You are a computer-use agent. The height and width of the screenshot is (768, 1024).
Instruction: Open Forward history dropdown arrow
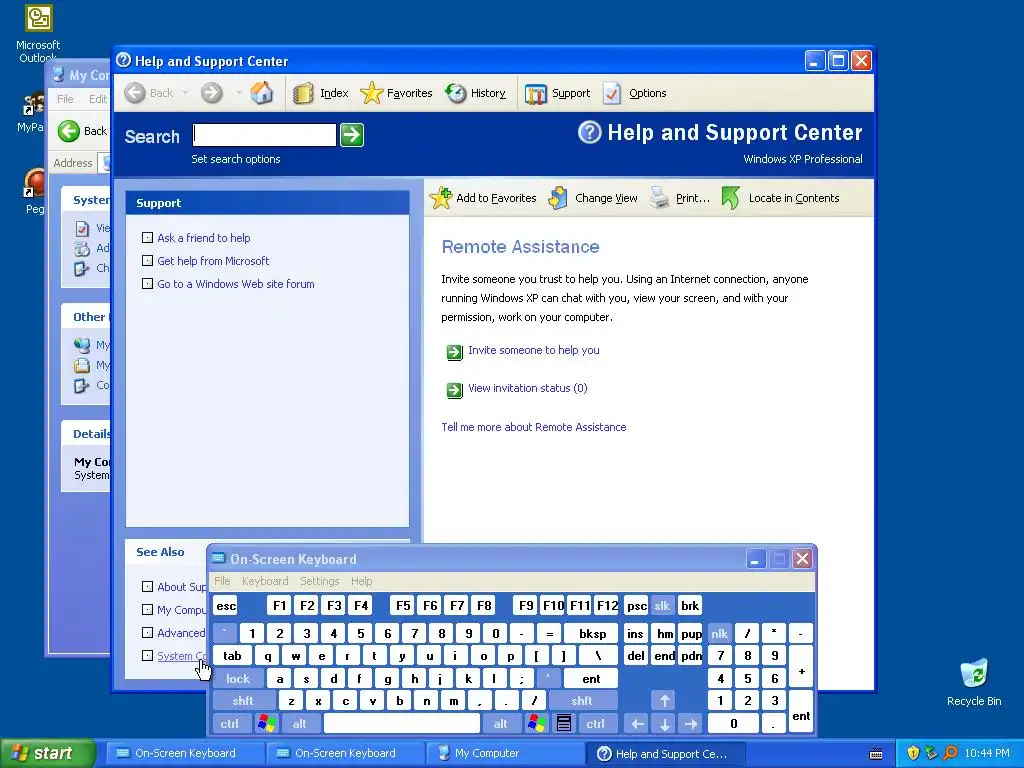click(238, 93)
